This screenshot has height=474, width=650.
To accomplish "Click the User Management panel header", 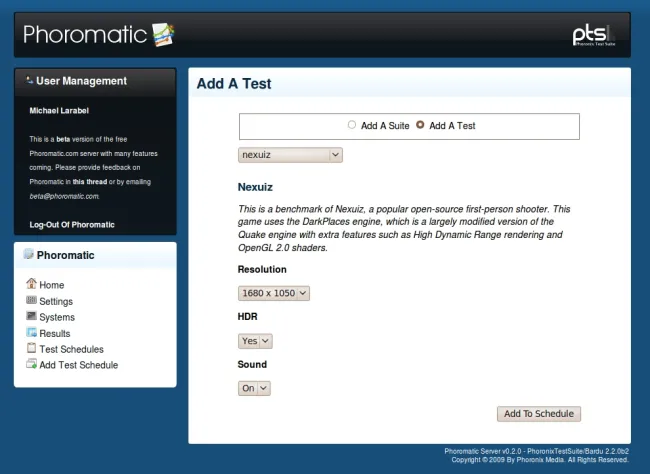I will (x=82, y=81).
